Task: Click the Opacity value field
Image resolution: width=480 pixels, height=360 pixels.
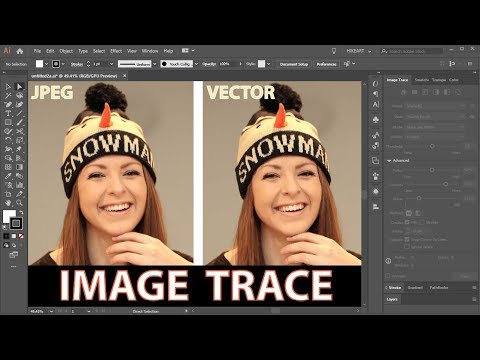Action: pos(228,64)
